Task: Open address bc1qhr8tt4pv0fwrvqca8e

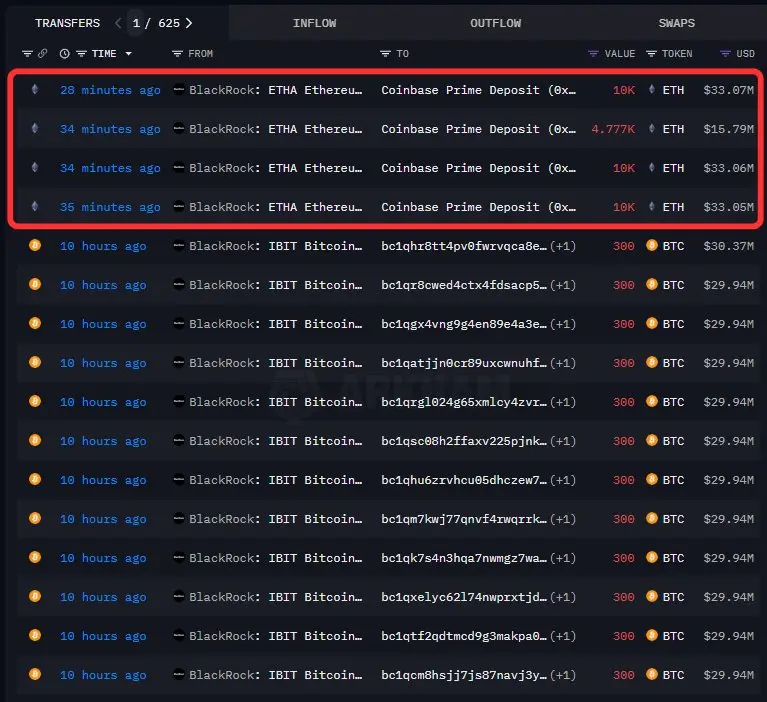Action: point(464,246)
